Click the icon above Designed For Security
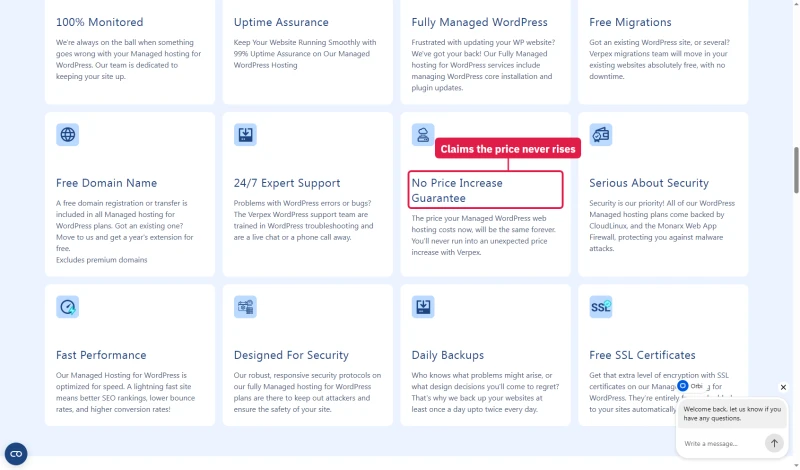Screen dimensions: 800x470 (245, 307)
